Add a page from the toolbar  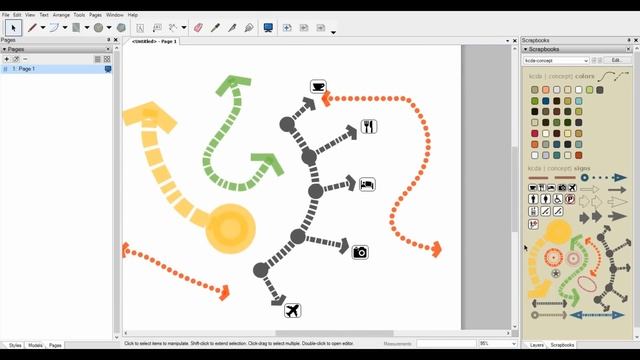(287, 28)
